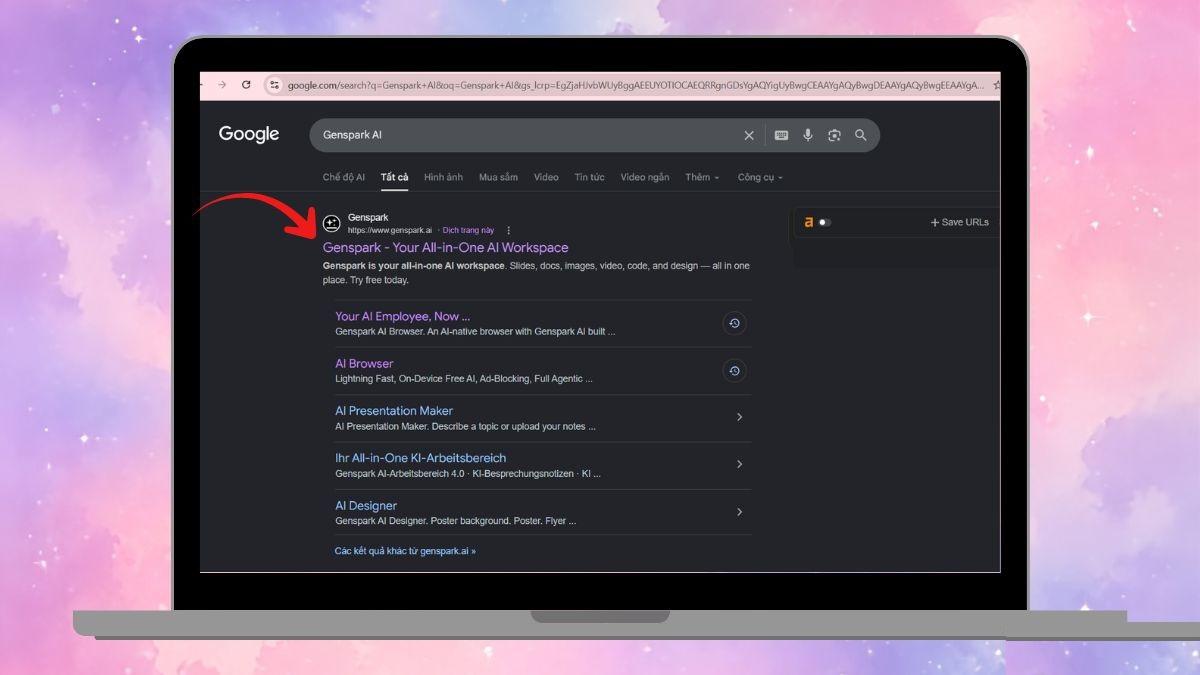Open three-dot menu beside Genspark result
Viewport: 1200px width, 675px height.
click(x=508, y=230)
